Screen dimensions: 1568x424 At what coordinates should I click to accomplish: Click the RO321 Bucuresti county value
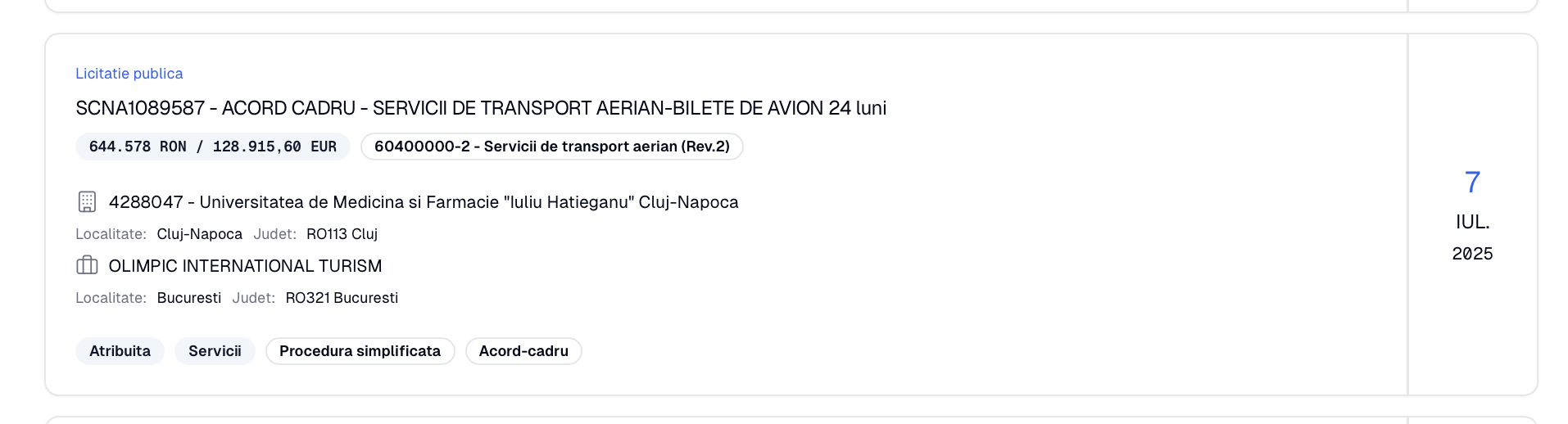pyautogui.click(x=342, y=298)
